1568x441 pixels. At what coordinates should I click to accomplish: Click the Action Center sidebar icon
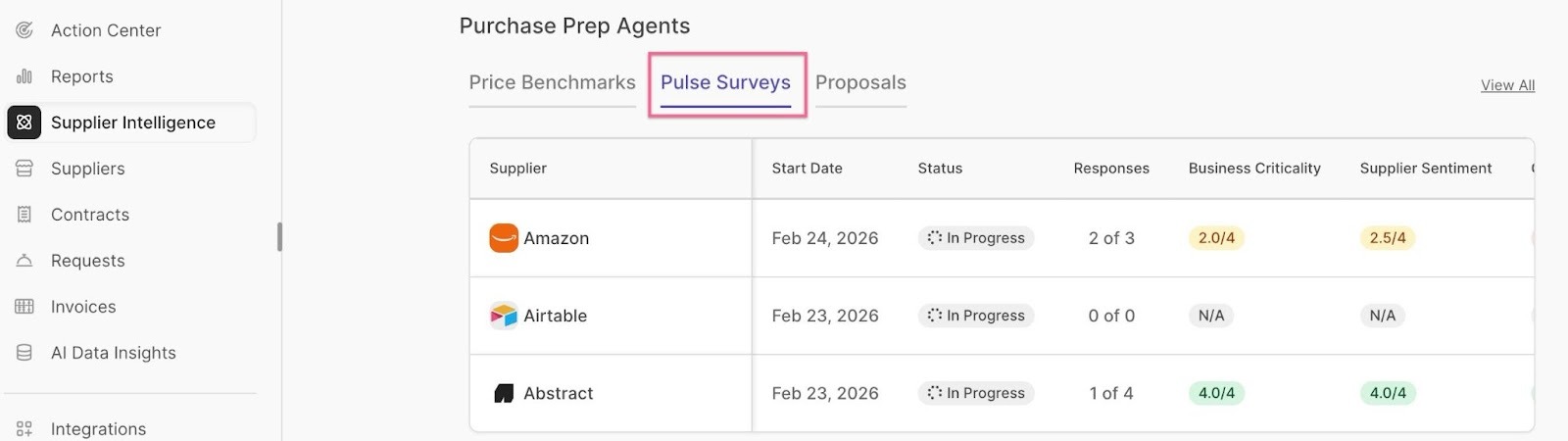point(24,30)
